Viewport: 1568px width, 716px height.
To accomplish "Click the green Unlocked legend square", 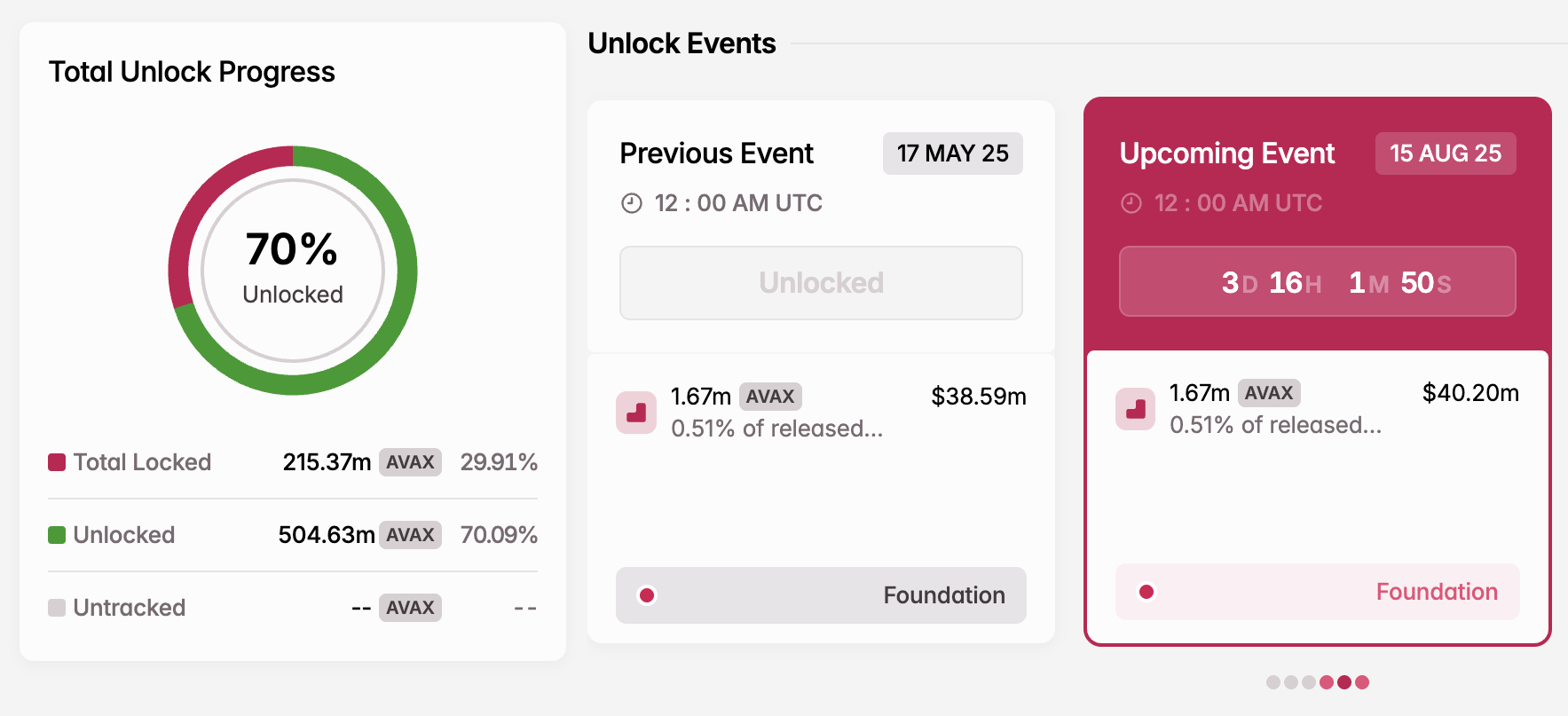I will [55, 534].
